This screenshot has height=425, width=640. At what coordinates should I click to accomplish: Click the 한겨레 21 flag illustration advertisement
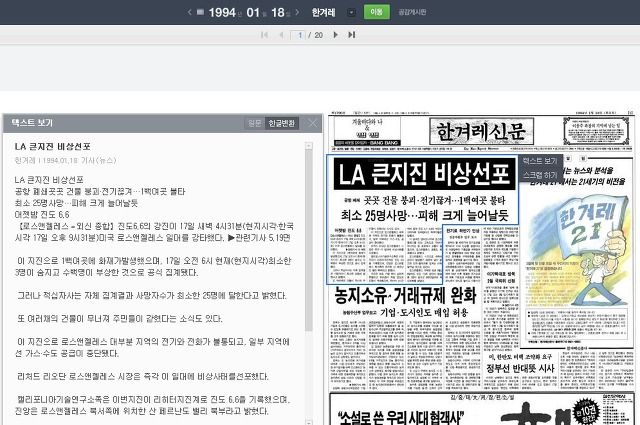[579, 251]
